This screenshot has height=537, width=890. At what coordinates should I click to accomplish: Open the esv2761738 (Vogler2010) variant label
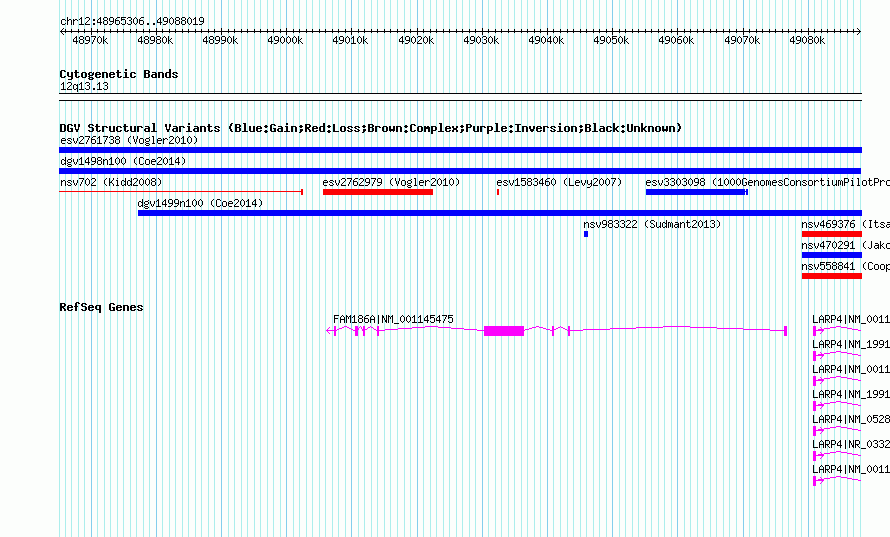point(129,140)
